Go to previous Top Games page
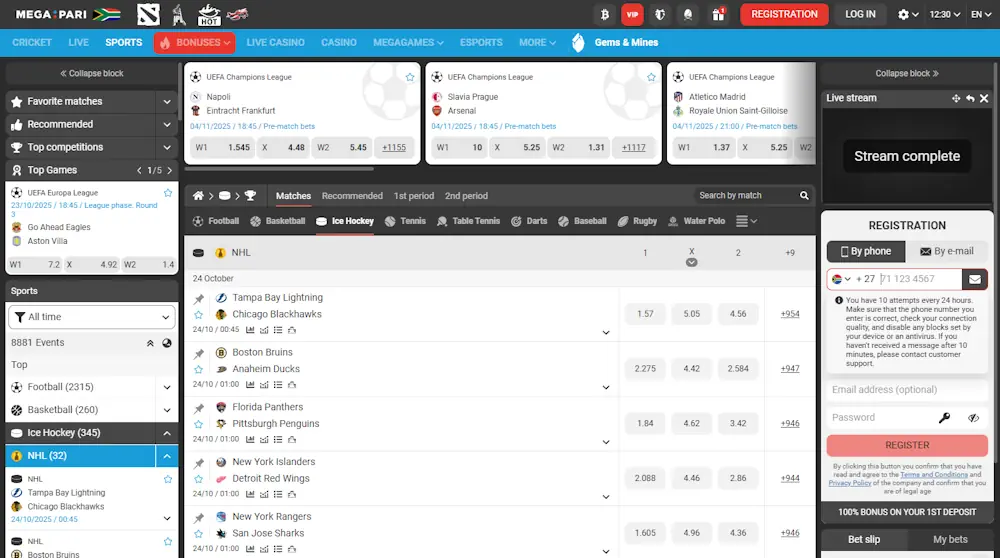The width and height of the screenshot is (1000, 558). click(139, 170)
